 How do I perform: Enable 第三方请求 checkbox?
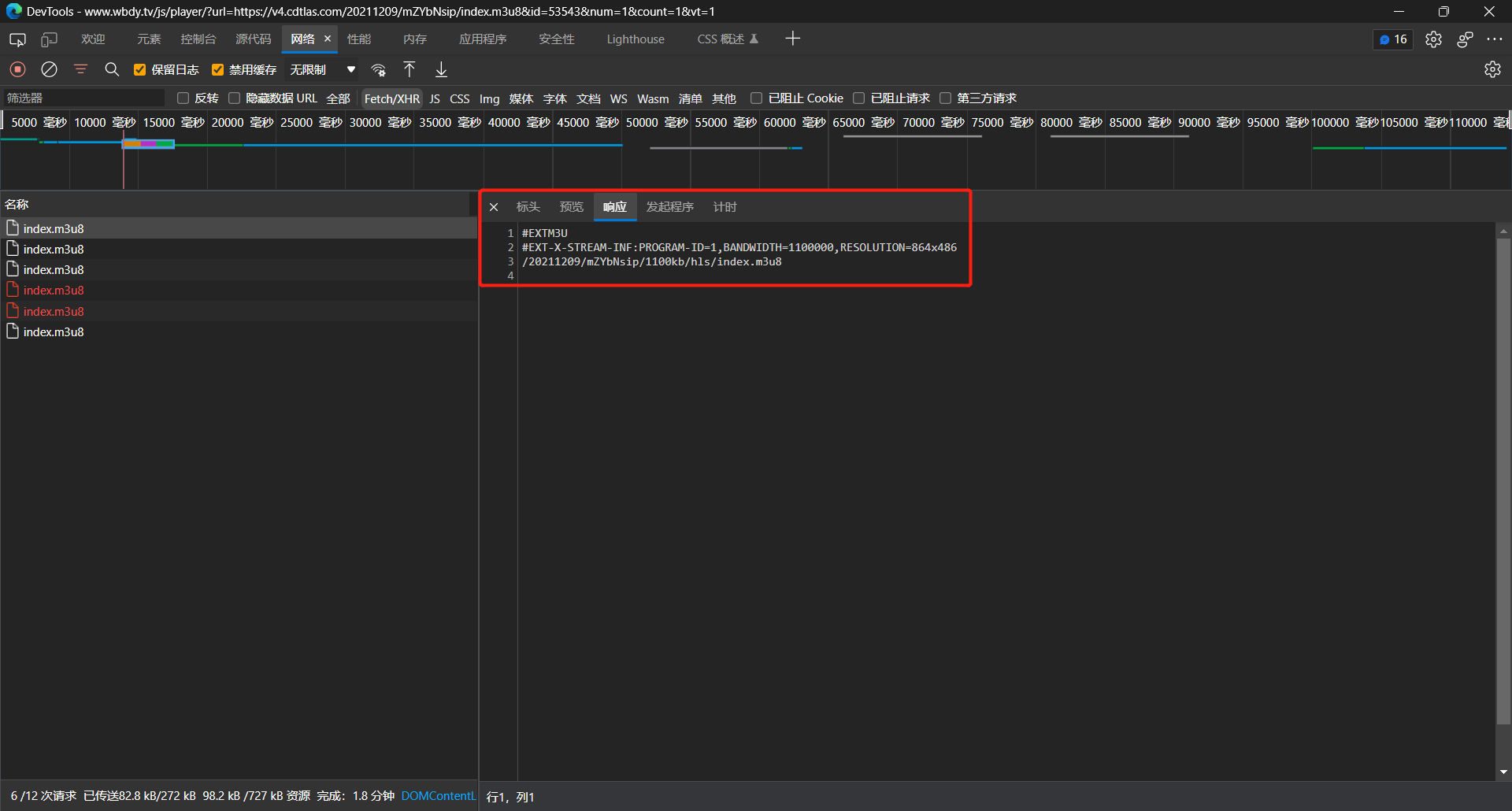coord(945,98)
